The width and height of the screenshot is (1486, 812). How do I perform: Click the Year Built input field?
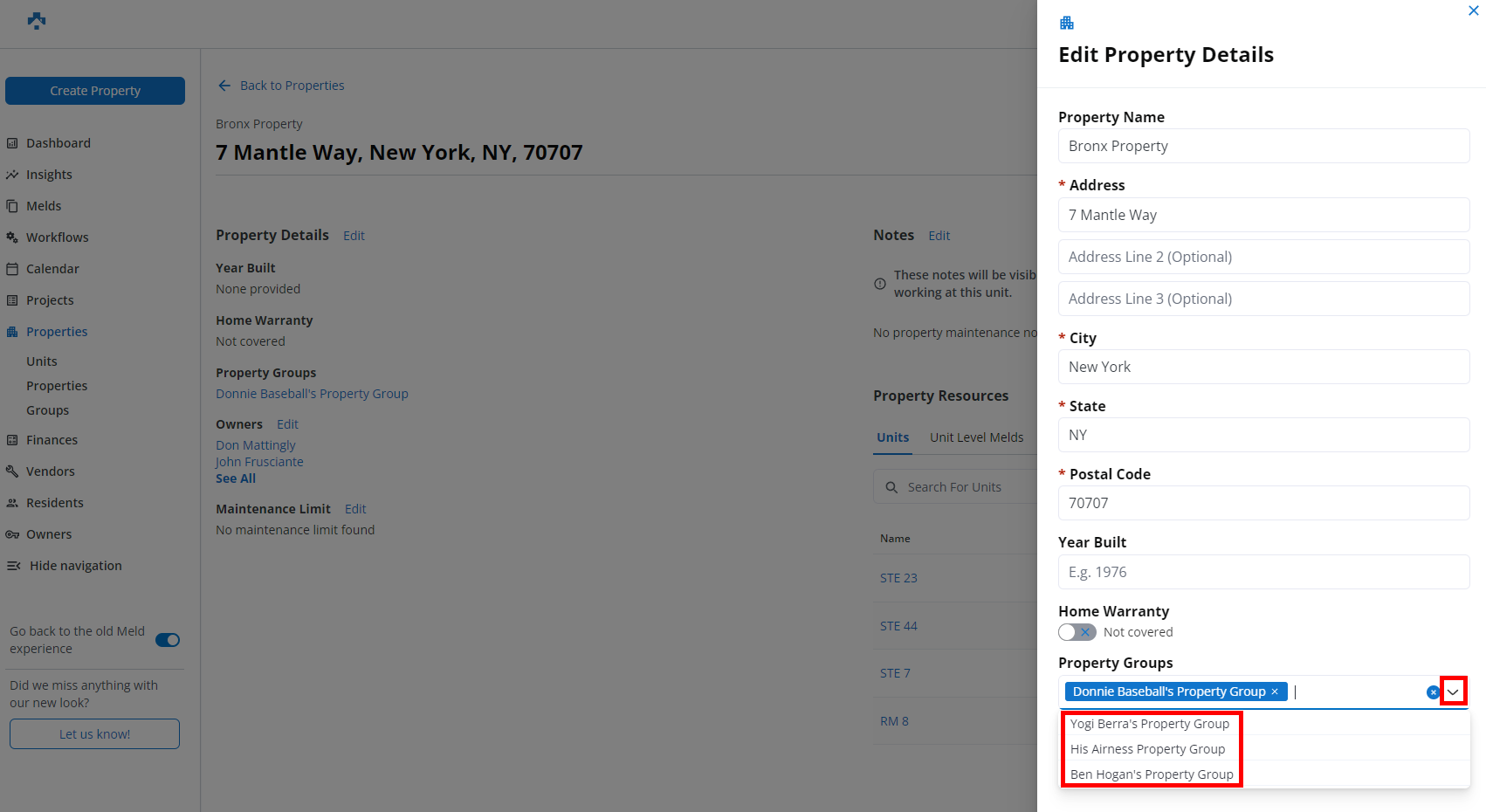pyautogui.click(x=1263, y=572)
